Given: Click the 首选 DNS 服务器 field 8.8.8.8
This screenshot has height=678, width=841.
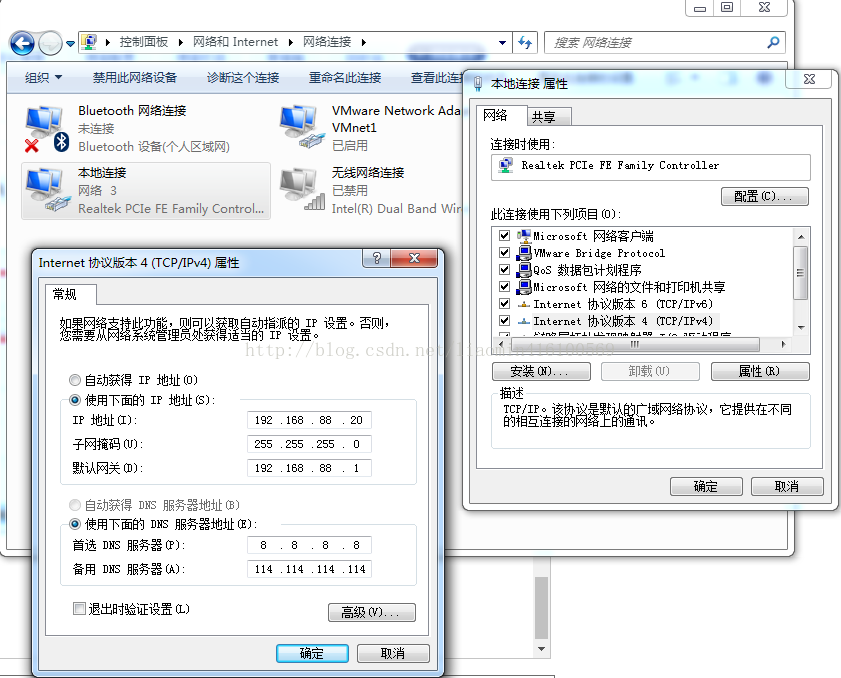Looking at the screenshot, I should pos(309,545).
